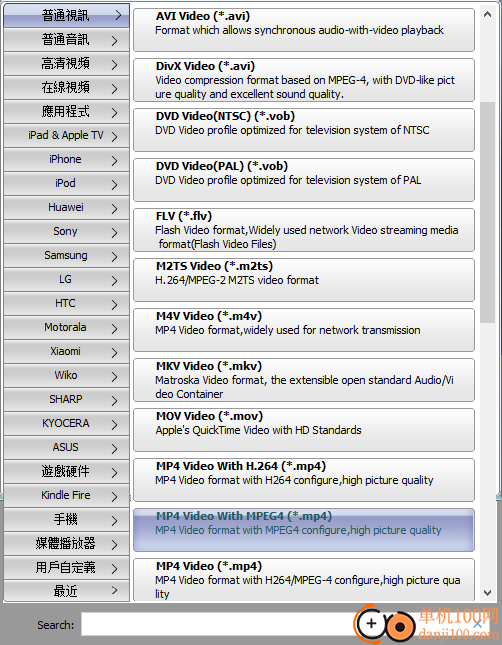Select DivX Video (*.avi) format
Image resolution: width=502 pixels, height=645 pixels.
pyautogui.click(x=304, y=80)
